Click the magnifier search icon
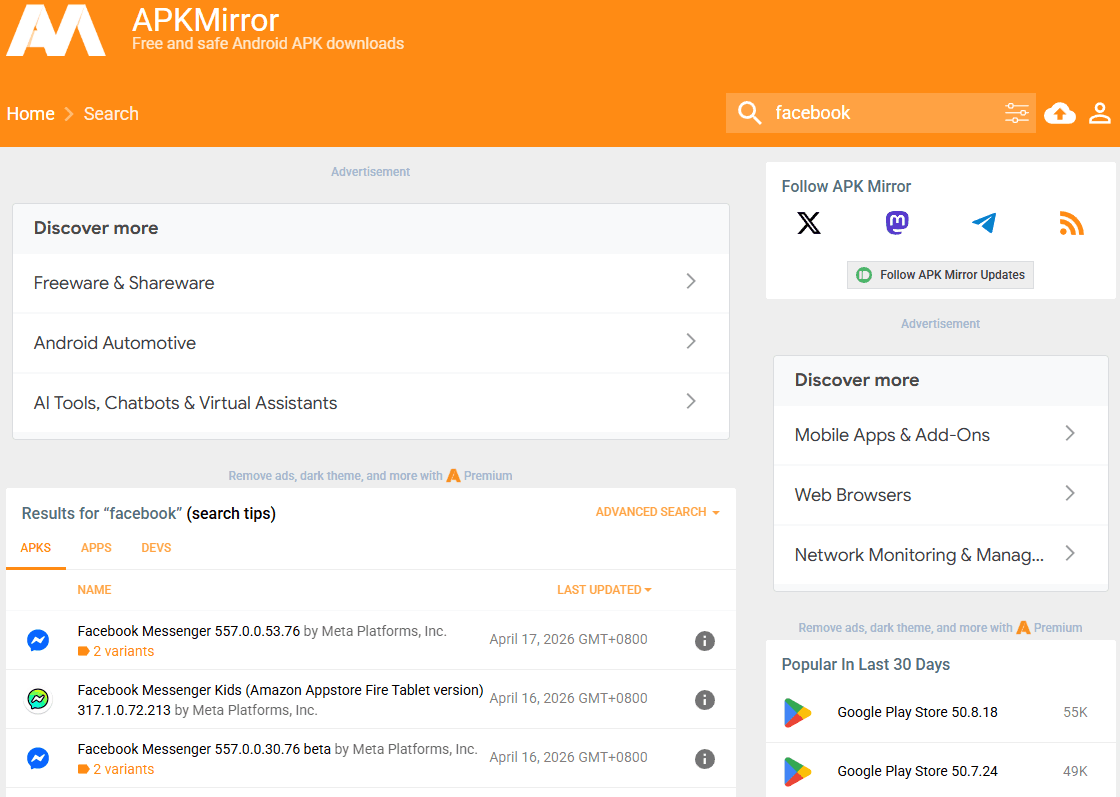The width and height of the screenshot is (1120, 797). click(749, 113)
